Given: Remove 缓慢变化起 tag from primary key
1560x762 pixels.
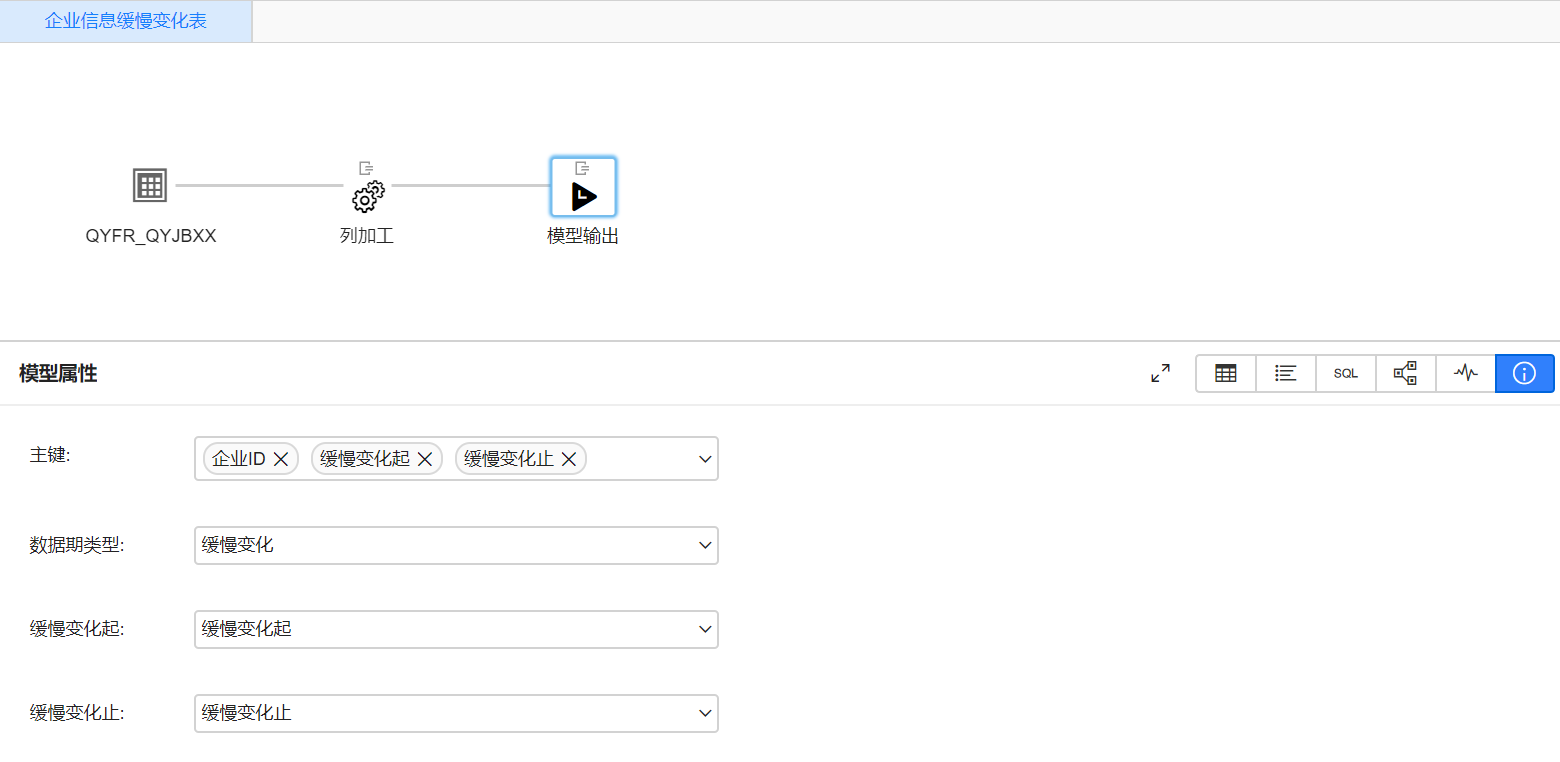Looking at the screenshot, I should click(424, 459).
